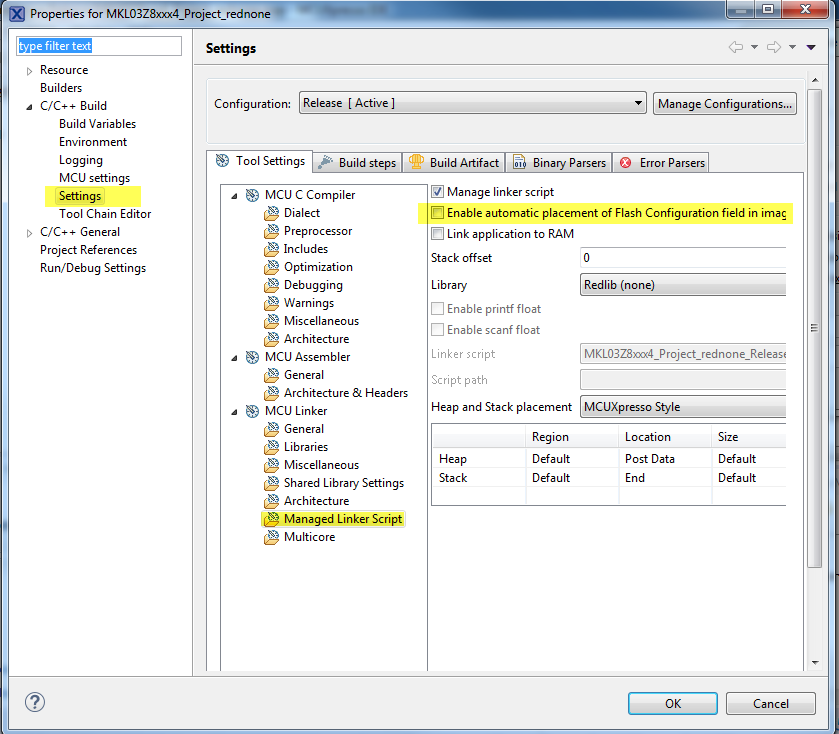Select Tool Chain Editor in the tree
The width and height of the screenshot is (839, 734).
(x=105, y=214)
